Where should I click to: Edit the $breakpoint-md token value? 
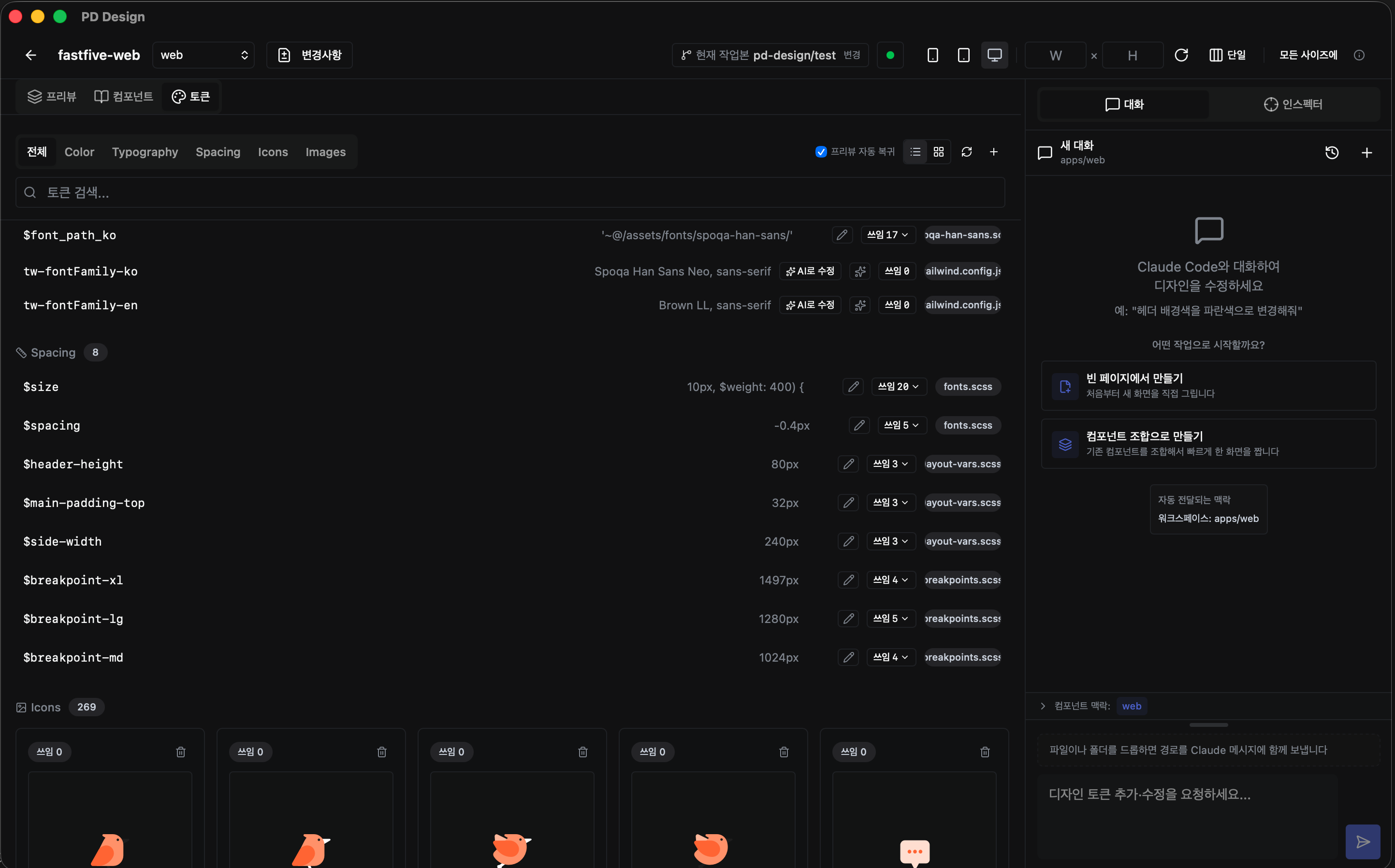[x=848, y=657]
